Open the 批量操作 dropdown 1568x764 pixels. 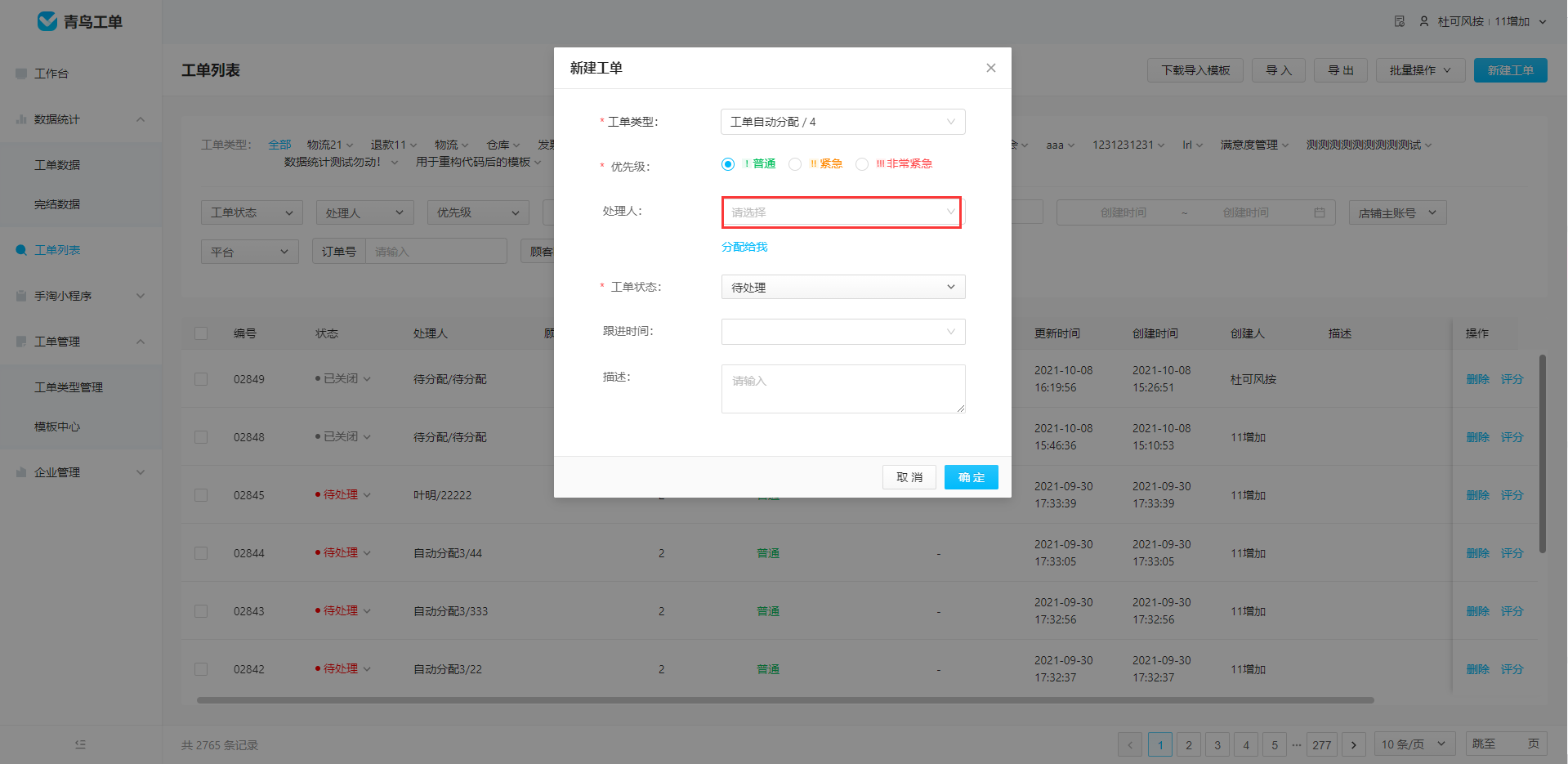pyautogui.click(x=1420, y=70)
